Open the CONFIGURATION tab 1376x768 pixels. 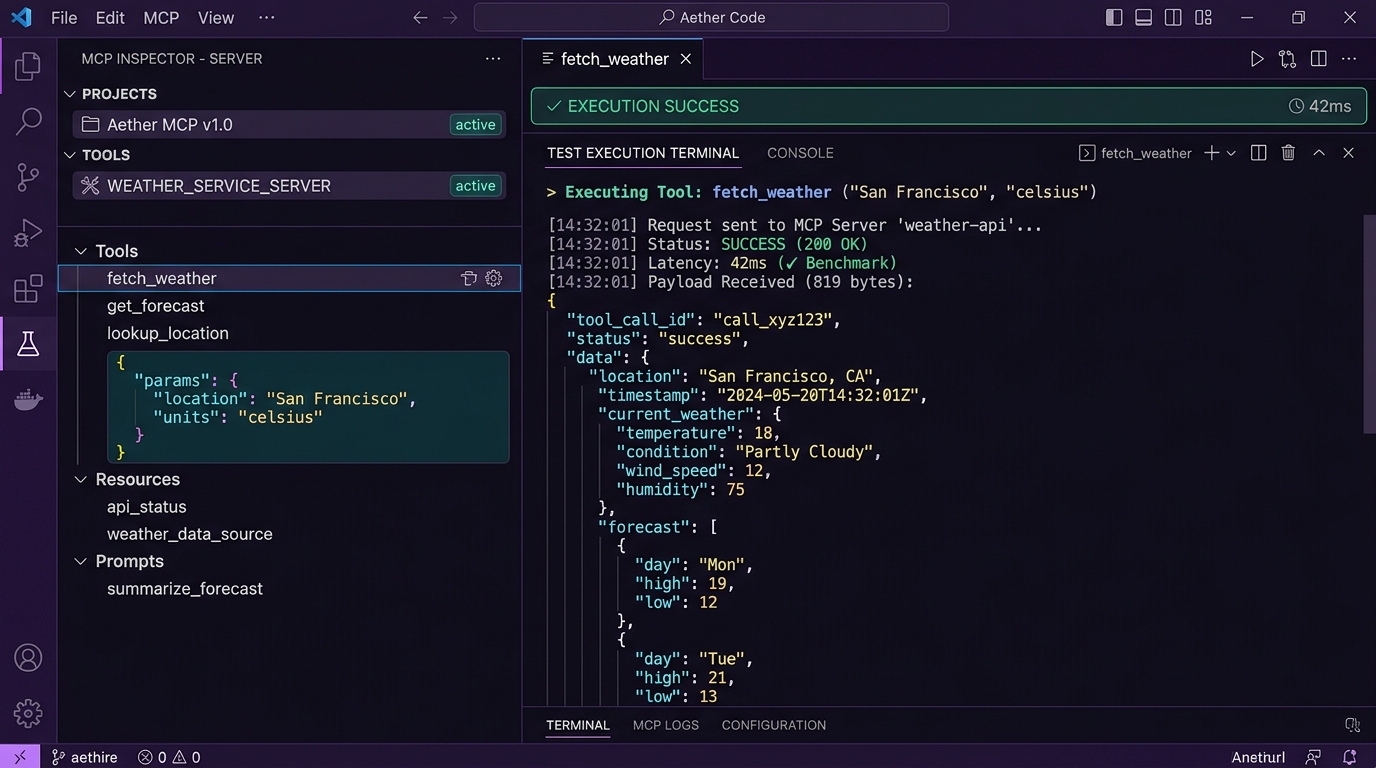coord(774,725)
